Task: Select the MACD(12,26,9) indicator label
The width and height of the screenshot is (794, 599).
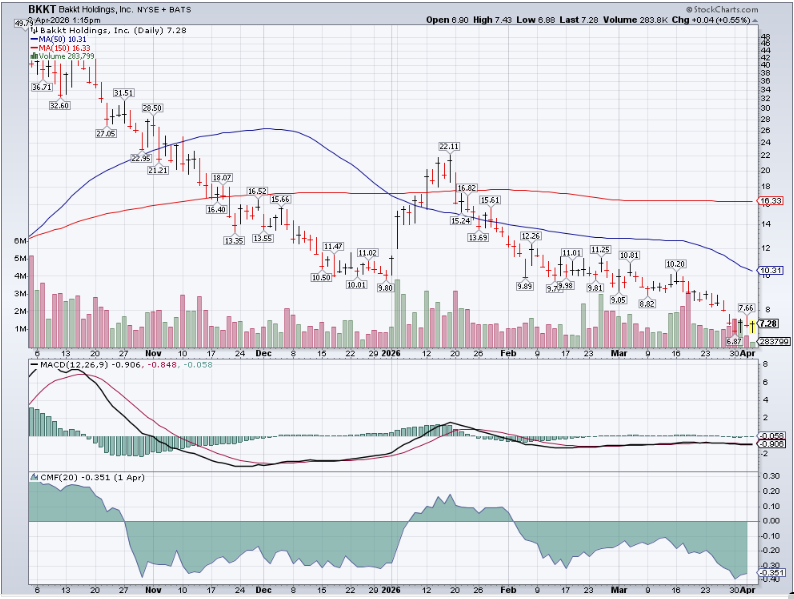Action: [x=68, y=365]
